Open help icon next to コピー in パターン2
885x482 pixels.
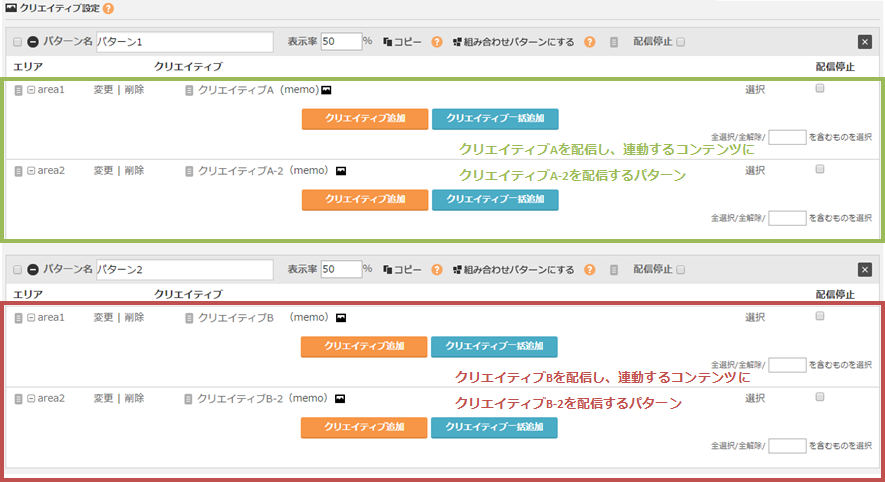tap(437, 270)
